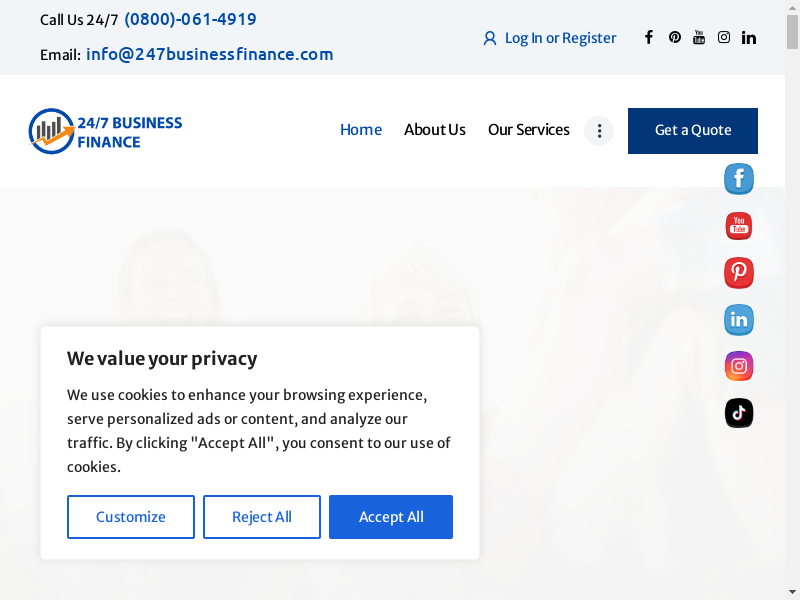800x600 pixels.
Task: Open floating Instagram sidebar button
Action: click(739, 366)
